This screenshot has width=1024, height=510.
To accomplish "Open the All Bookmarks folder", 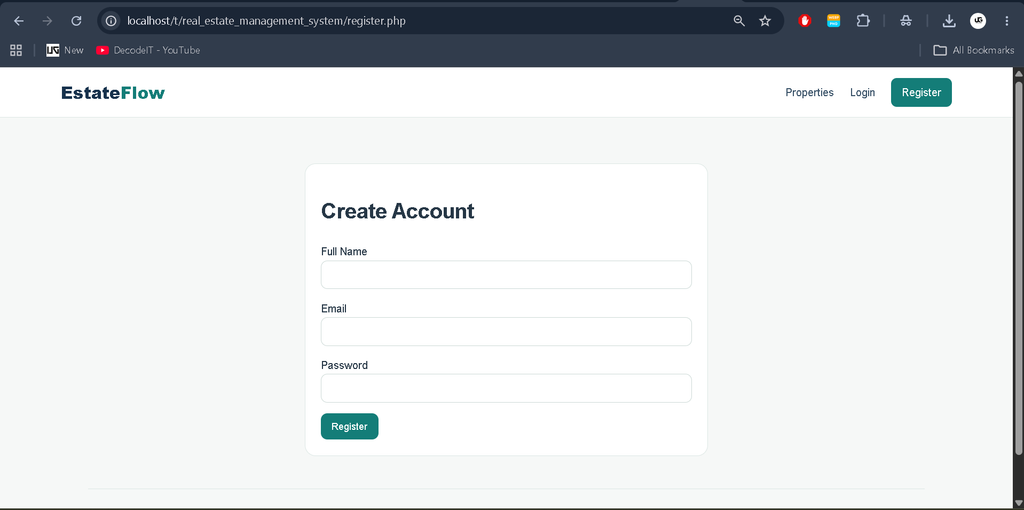I will pos(974,50).
